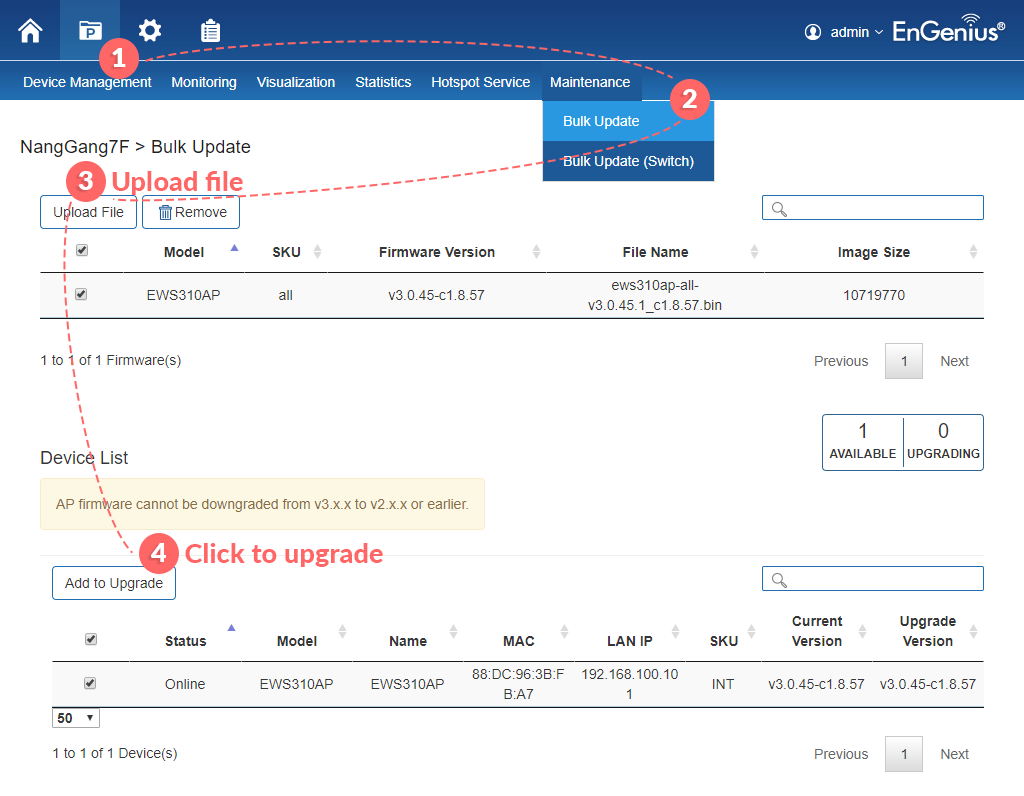Click Next in firmware pagination
Image resolution: width=1024 pixels, height=796 pixels.
[x=954, y=361]
